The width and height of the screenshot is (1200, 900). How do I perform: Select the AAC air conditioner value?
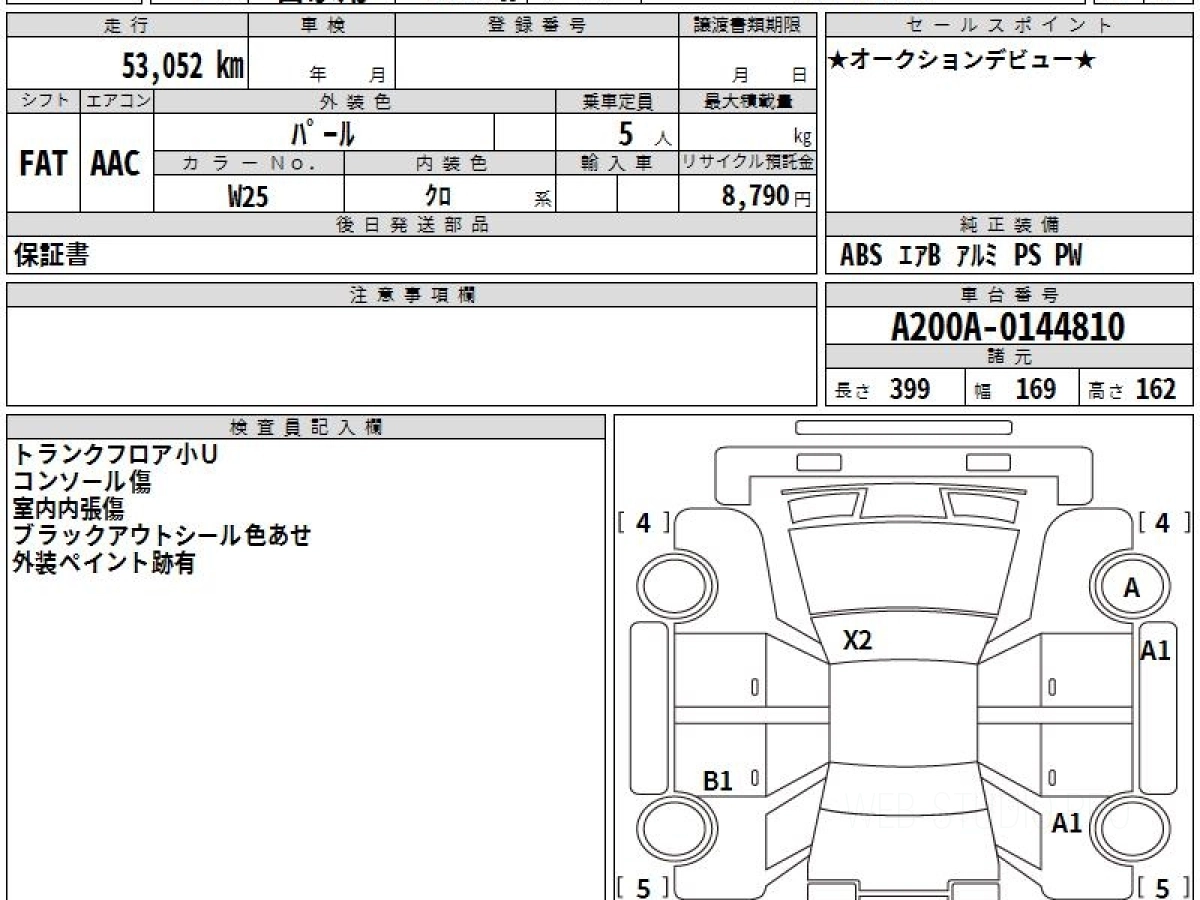[116, 164]
